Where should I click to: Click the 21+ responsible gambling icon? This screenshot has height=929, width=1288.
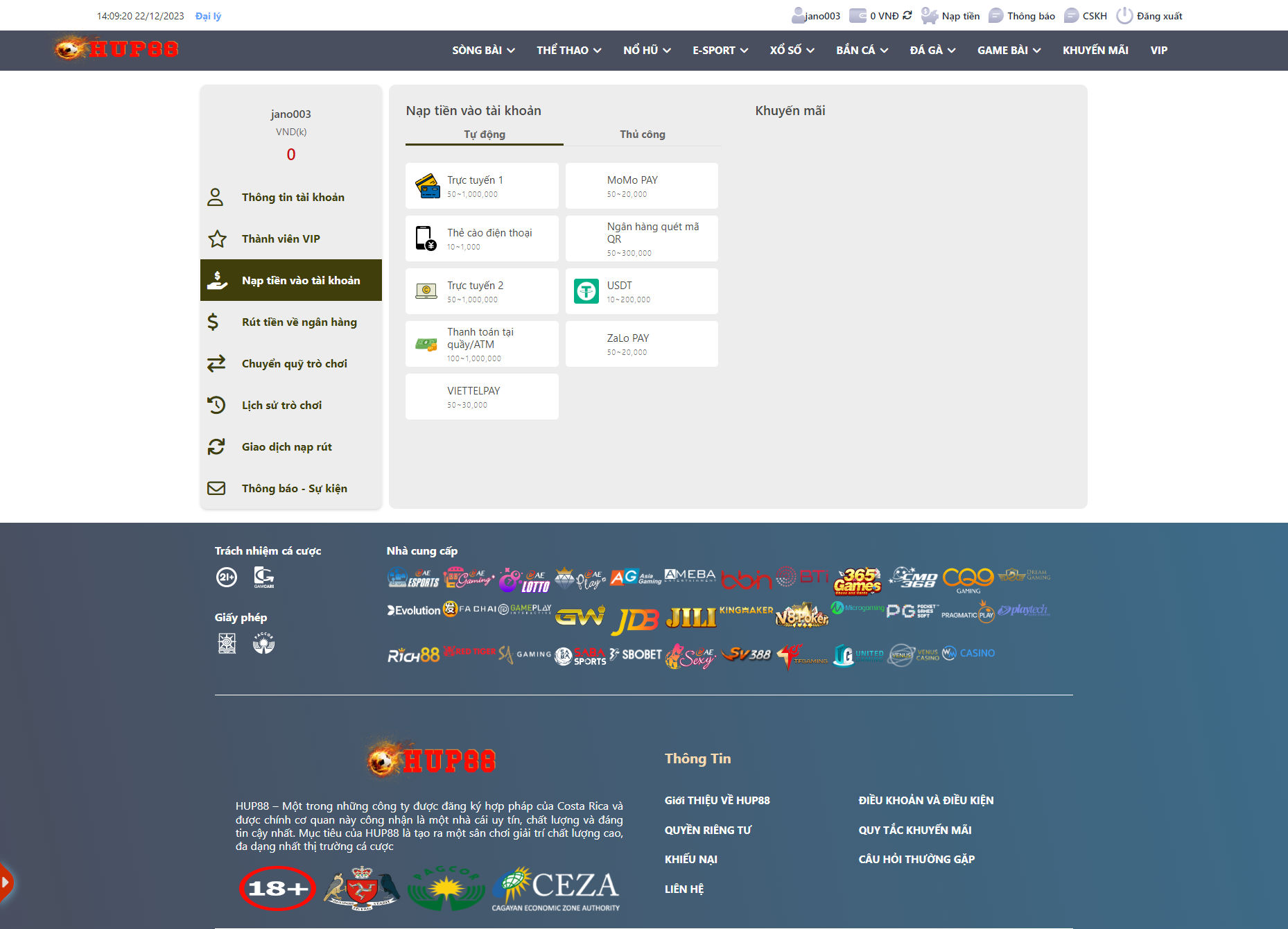227,577
